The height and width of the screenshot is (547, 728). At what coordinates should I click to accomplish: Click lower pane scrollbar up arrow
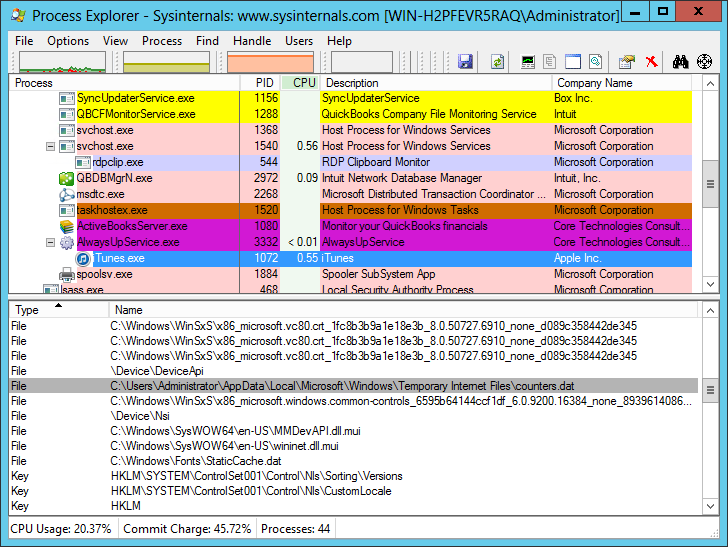tap(710, 310)
